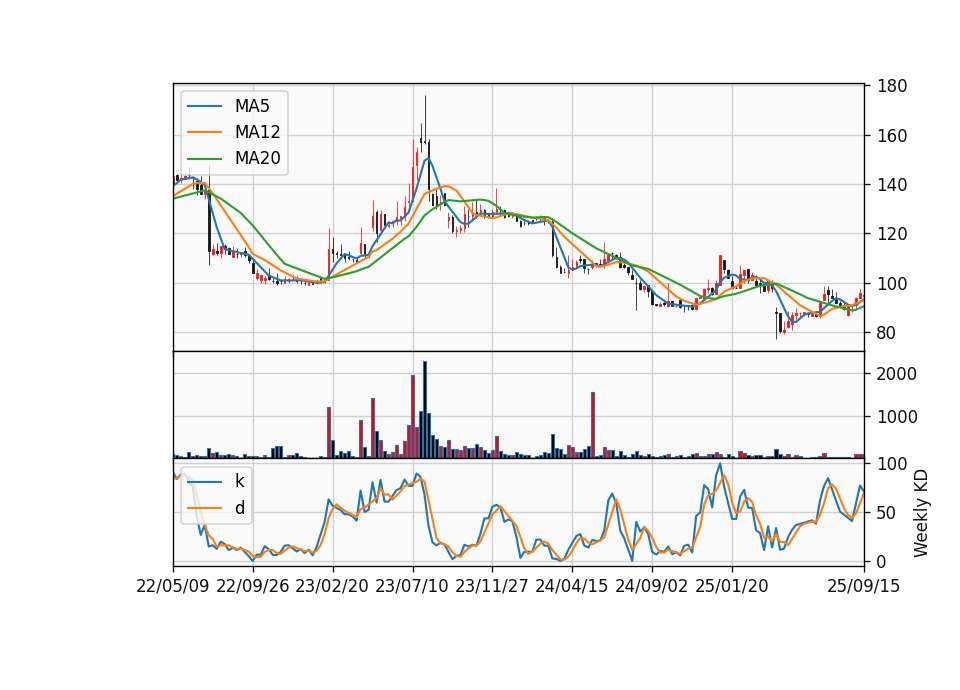Screen dimensions: 960x690
Task: Click the 22/05/09 date tick label
Action: (173, 586)
